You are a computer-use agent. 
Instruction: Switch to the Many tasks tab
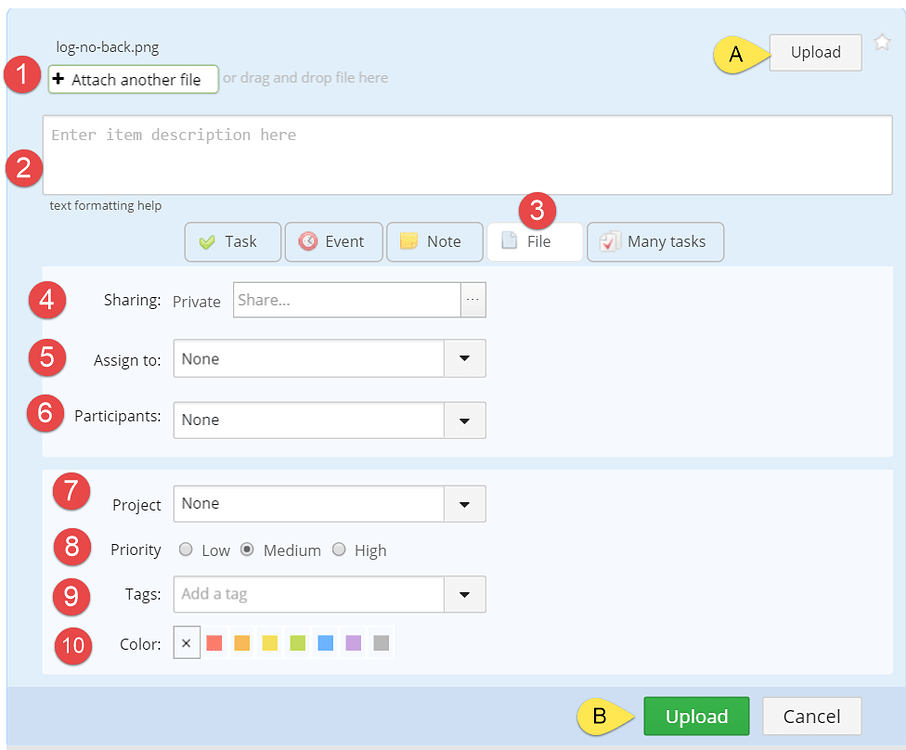coord(655,241)
